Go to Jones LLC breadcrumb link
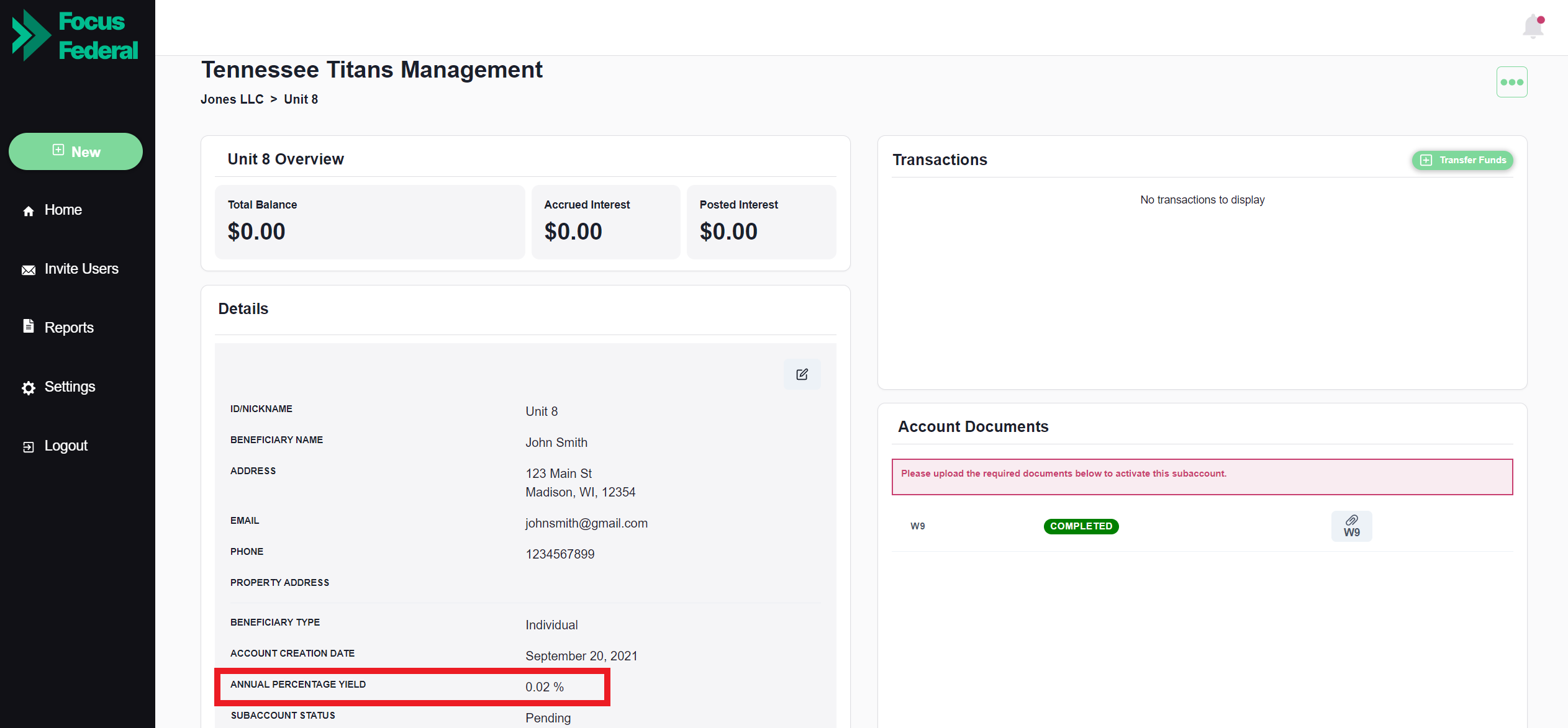1568x728 pixels. pos(232,99)
